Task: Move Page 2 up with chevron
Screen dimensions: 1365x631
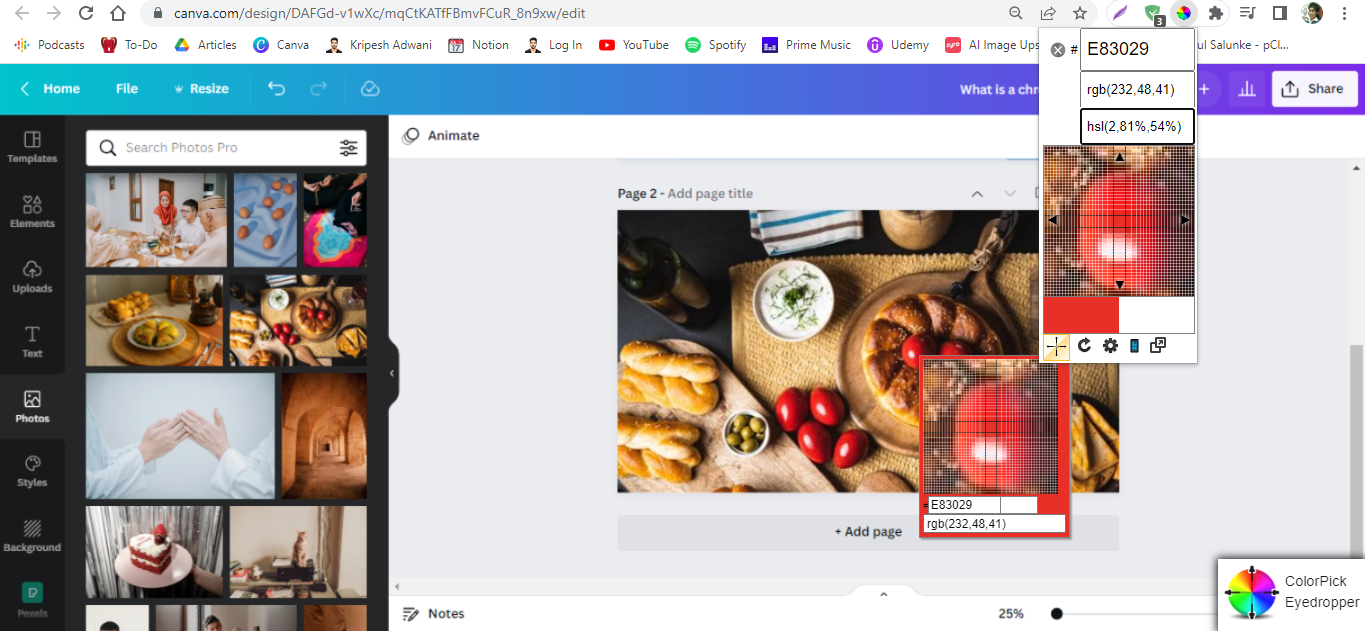Action: tap(977, 193)
